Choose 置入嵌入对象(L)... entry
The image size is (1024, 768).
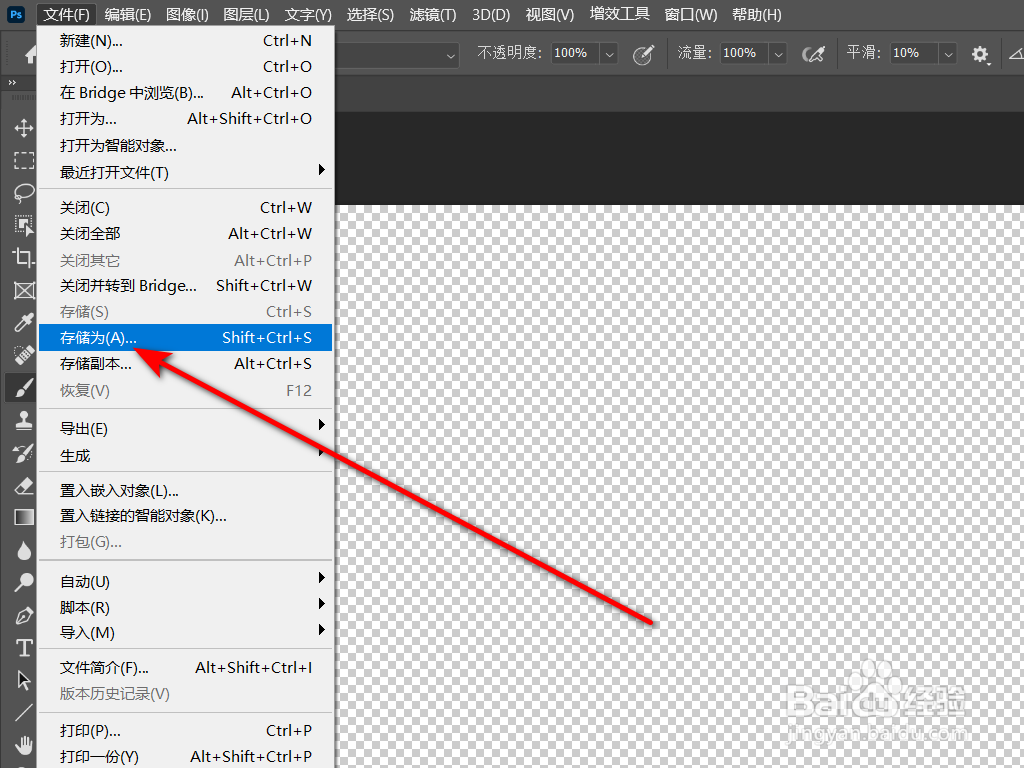(185, 490)
